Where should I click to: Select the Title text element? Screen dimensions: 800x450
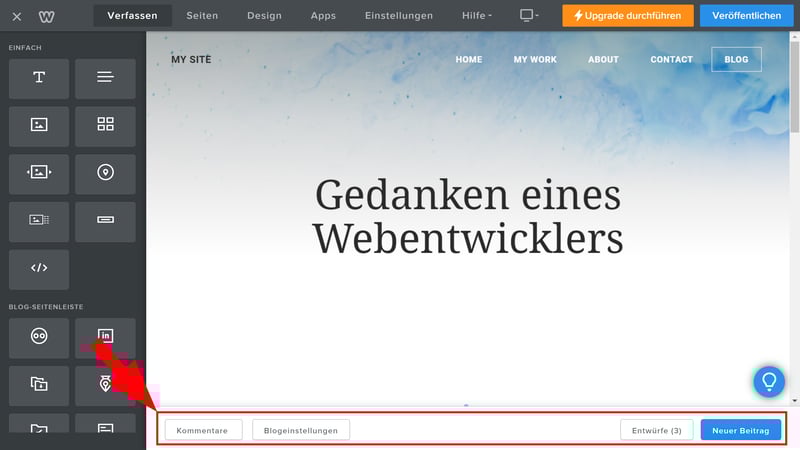[x=39, y=78]
